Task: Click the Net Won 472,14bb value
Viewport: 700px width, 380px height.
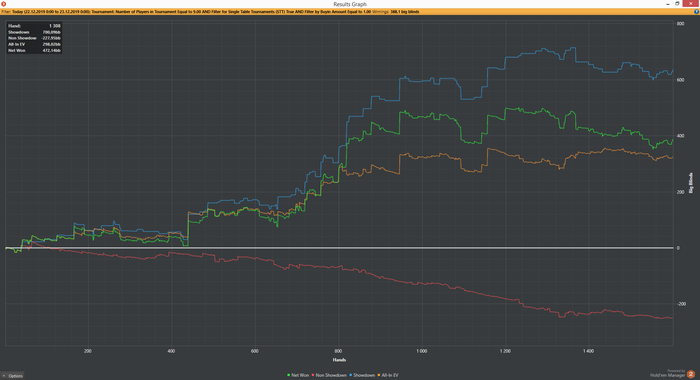Action: pos(51,50)
